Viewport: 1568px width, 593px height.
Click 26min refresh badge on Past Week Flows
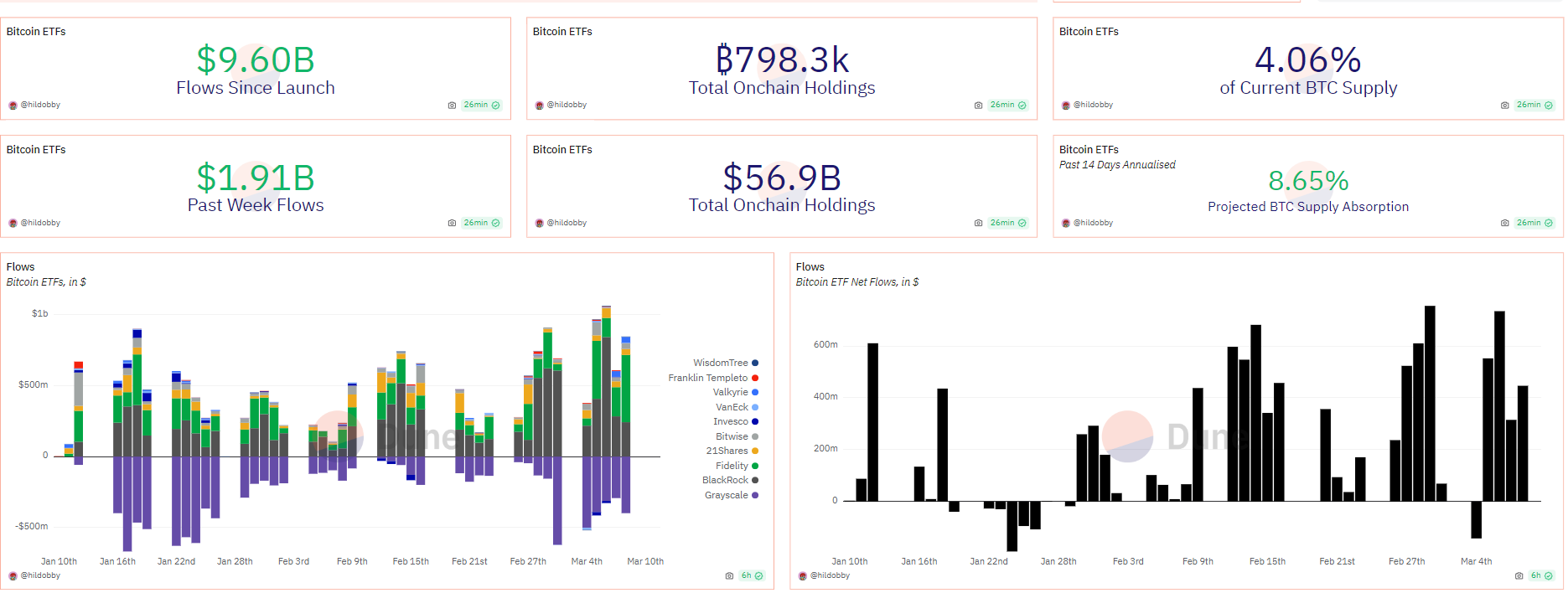point(482,224)
